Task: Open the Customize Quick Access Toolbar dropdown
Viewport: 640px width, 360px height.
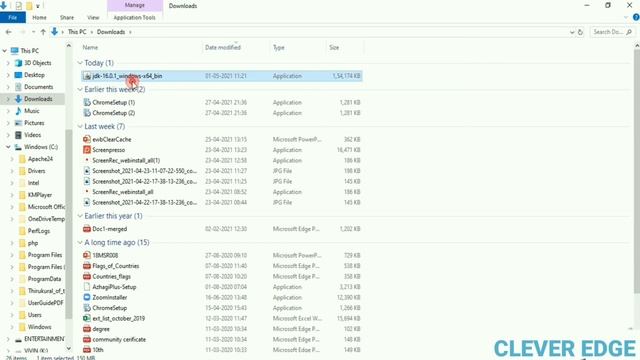Action: 38,6
